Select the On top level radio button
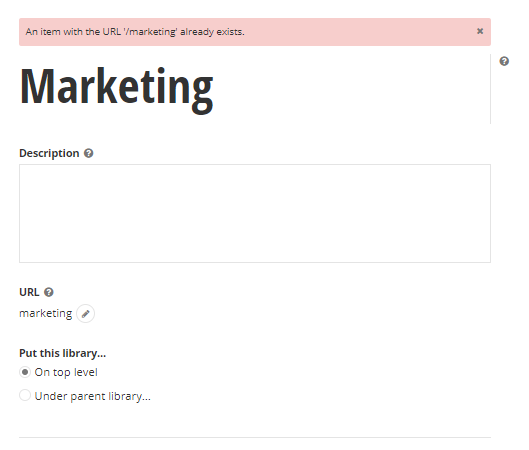The width and height of the screenshot is (529, 450). click(x=25, y=372)
